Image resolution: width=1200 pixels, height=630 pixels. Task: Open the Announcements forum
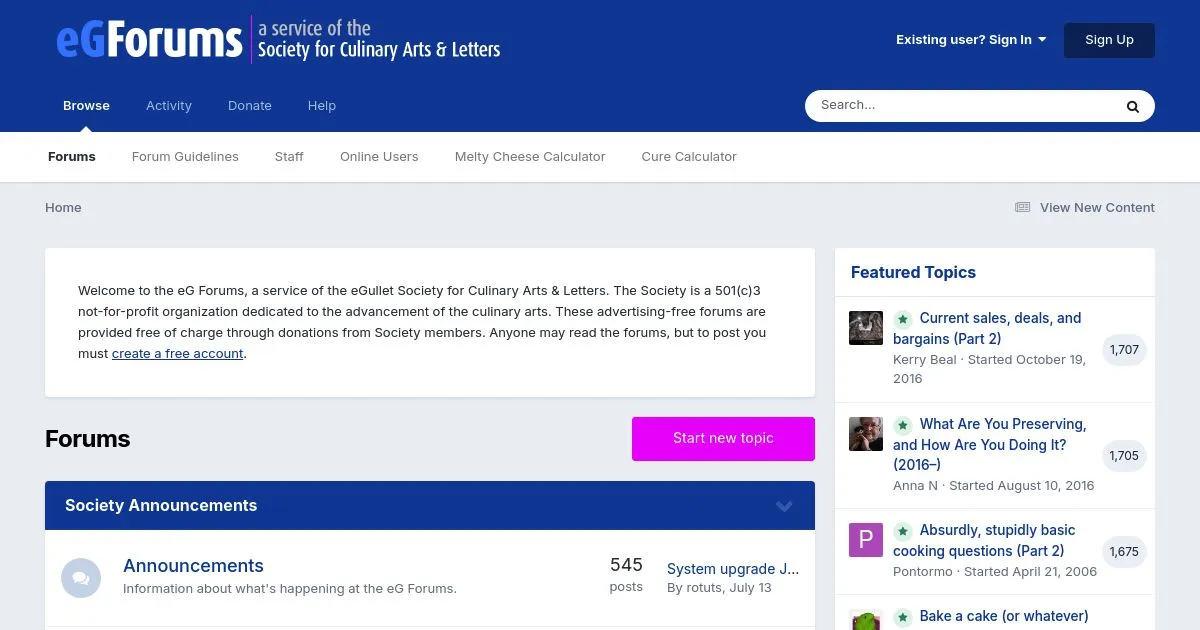[x=193, y=566]
